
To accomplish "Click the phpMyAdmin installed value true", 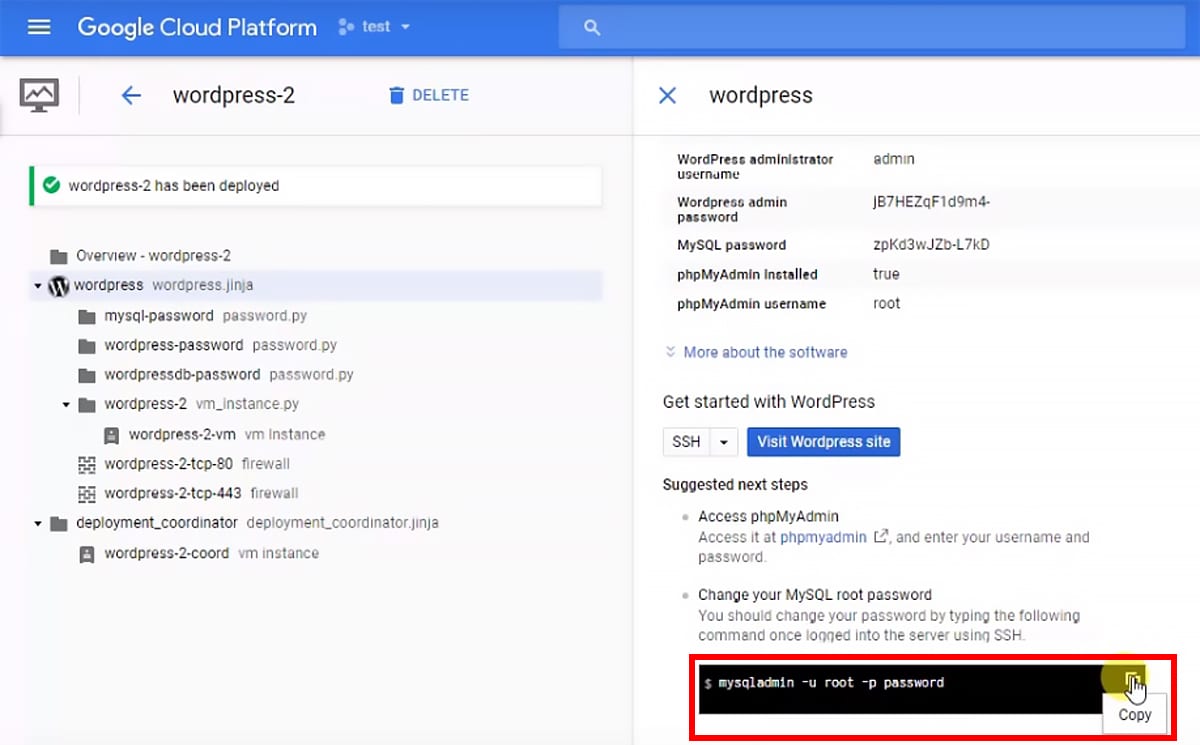I will click(x=886, y=274).
